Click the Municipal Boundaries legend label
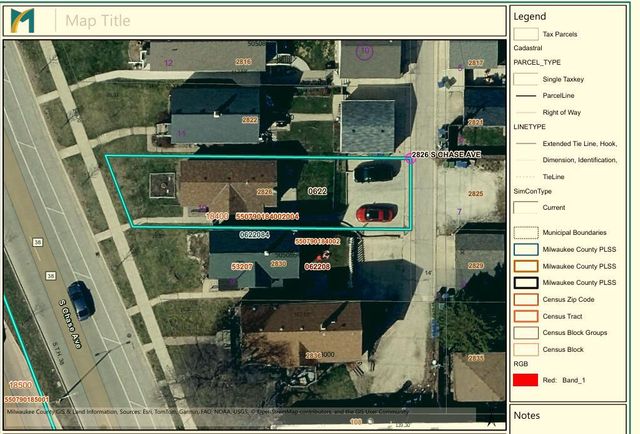Screen dimensions: 640x434 click(574, 233)
